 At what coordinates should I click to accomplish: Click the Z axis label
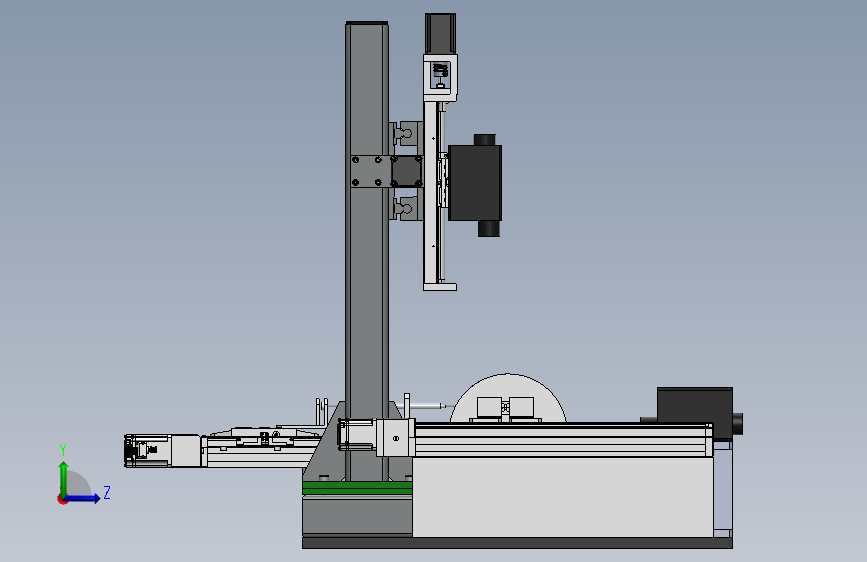click(x=107, y=492)
